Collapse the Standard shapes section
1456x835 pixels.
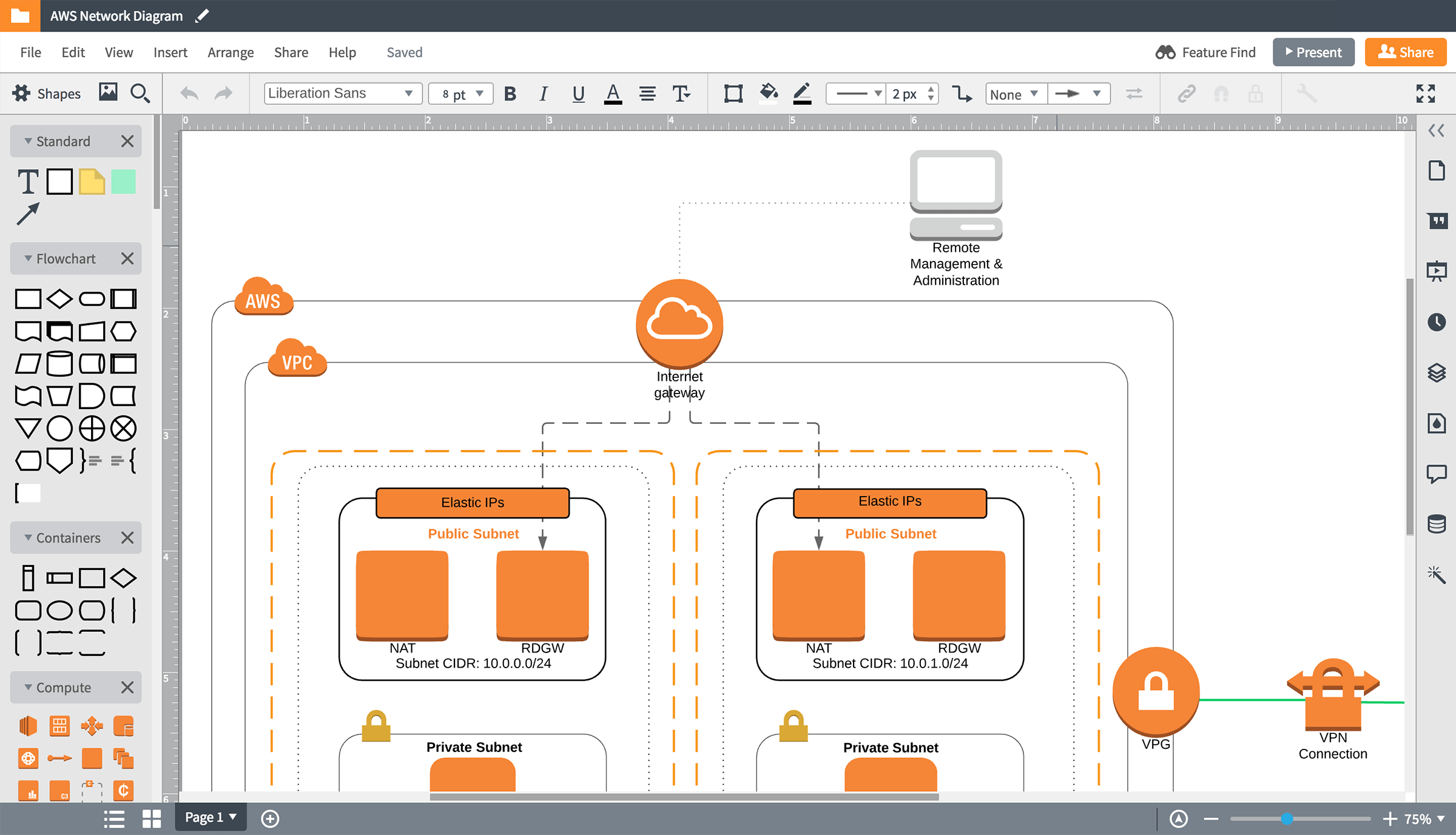[28, 141]
